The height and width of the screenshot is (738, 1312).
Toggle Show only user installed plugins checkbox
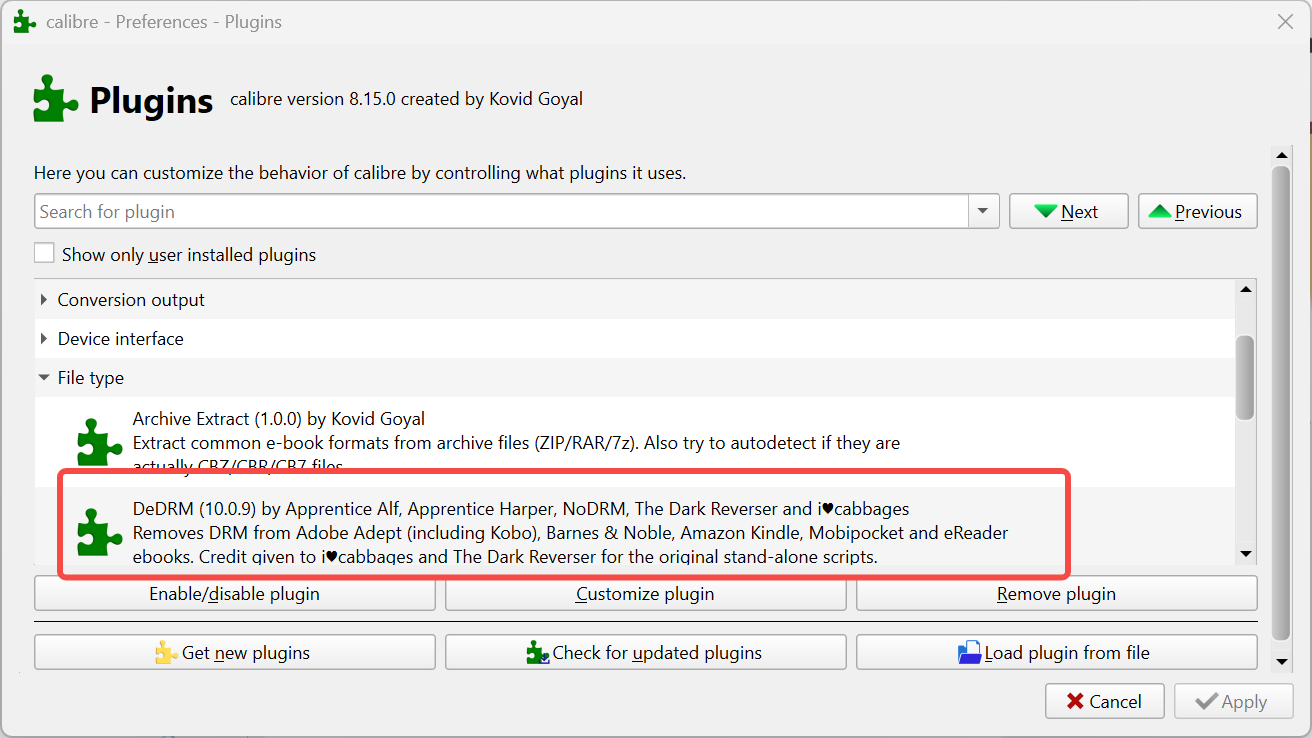tap(44, 254)
